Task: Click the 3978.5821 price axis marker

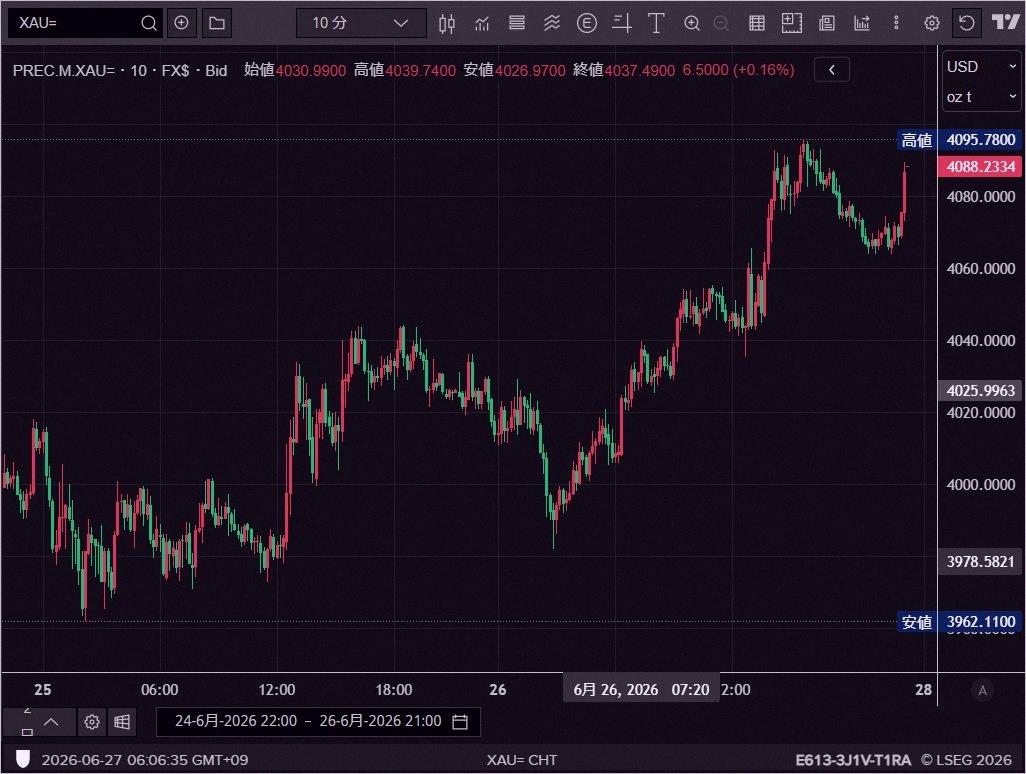Action: (x=980, y=561)
